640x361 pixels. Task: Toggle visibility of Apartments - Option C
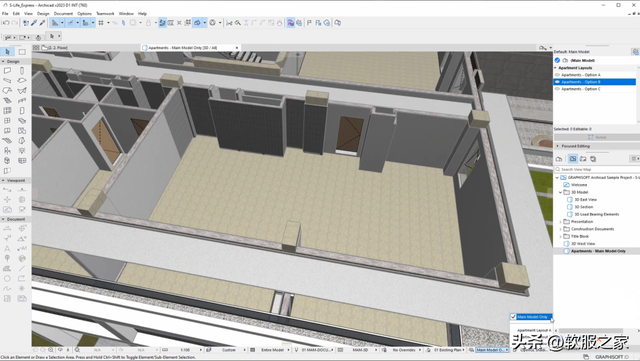coord(557,89)
